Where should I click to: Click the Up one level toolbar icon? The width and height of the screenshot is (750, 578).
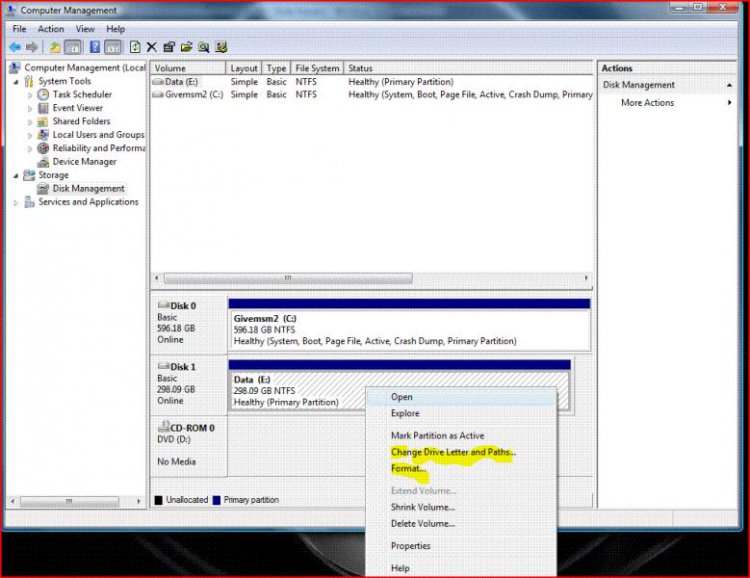point(55,47)
